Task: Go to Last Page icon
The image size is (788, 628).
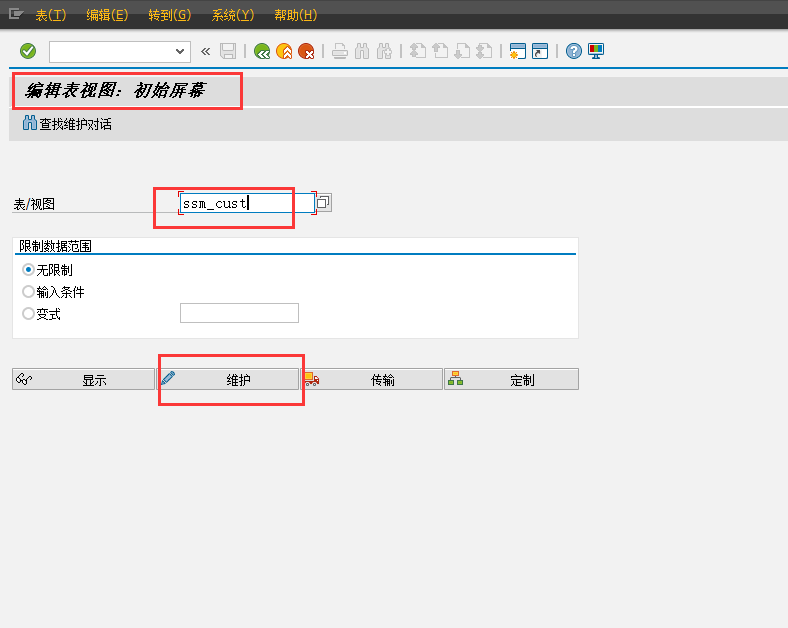Action: [484, 51]
